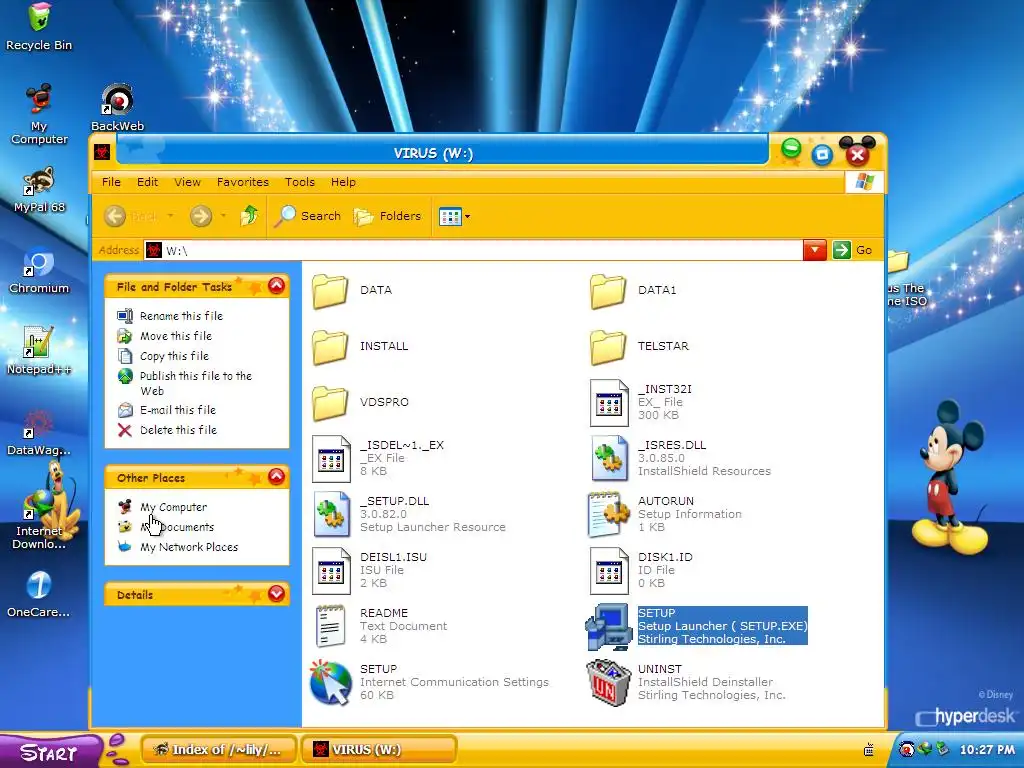Open the Recycle Bin desktop icon
The height and width of the screenshot is (768, 1024).
(x=39, y=26)
